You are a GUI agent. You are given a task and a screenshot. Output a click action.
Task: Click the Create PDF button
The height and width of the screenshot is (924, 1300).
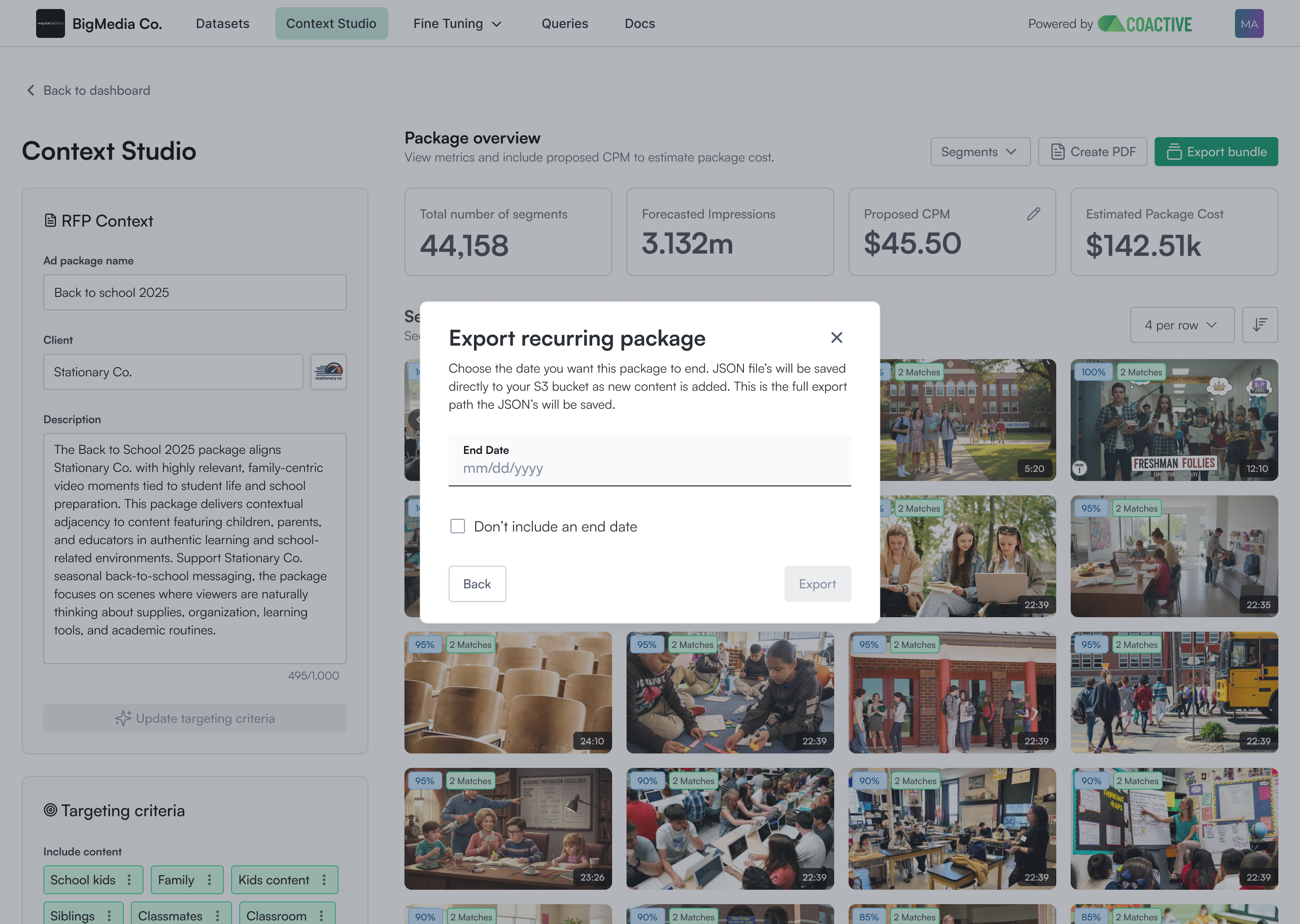coord(1092,151)
